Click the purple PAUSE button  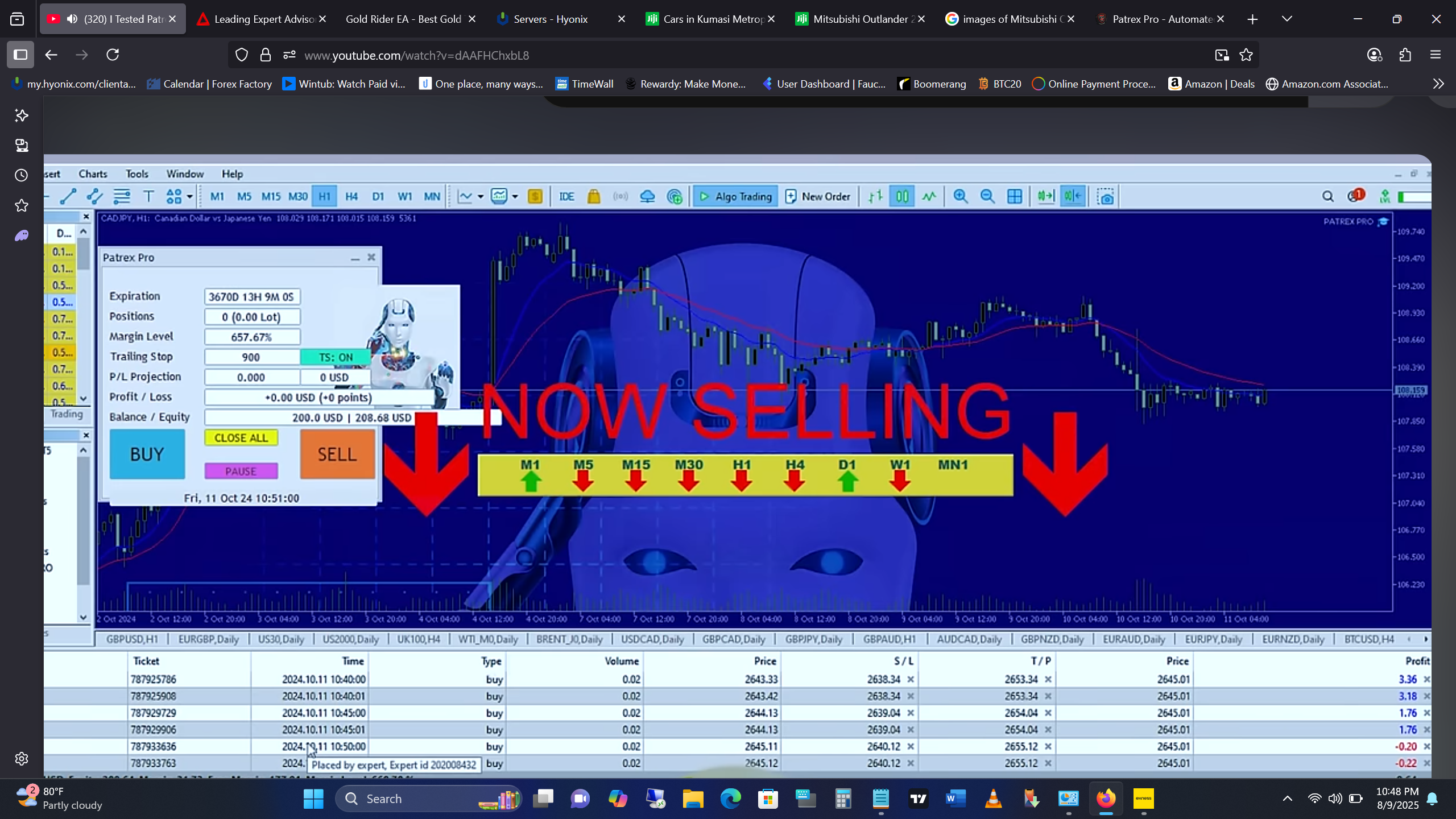click(x=241, y=471)
